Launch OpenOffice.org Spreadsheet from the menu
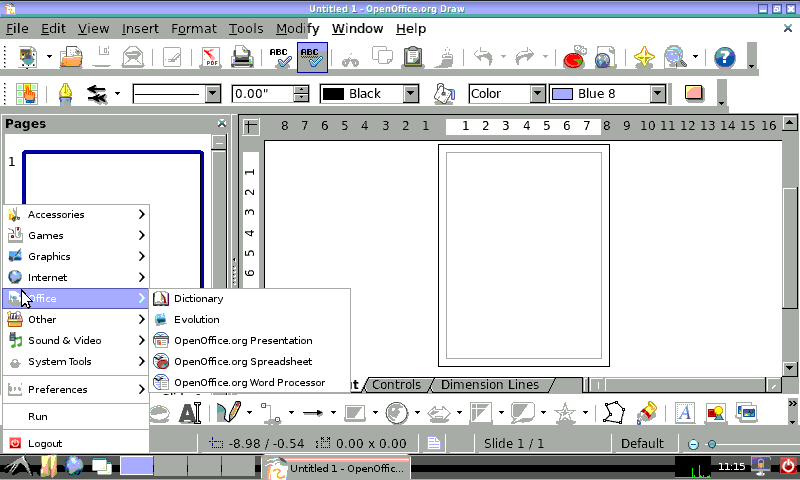800x480 pixels. (x=242, y=361)
